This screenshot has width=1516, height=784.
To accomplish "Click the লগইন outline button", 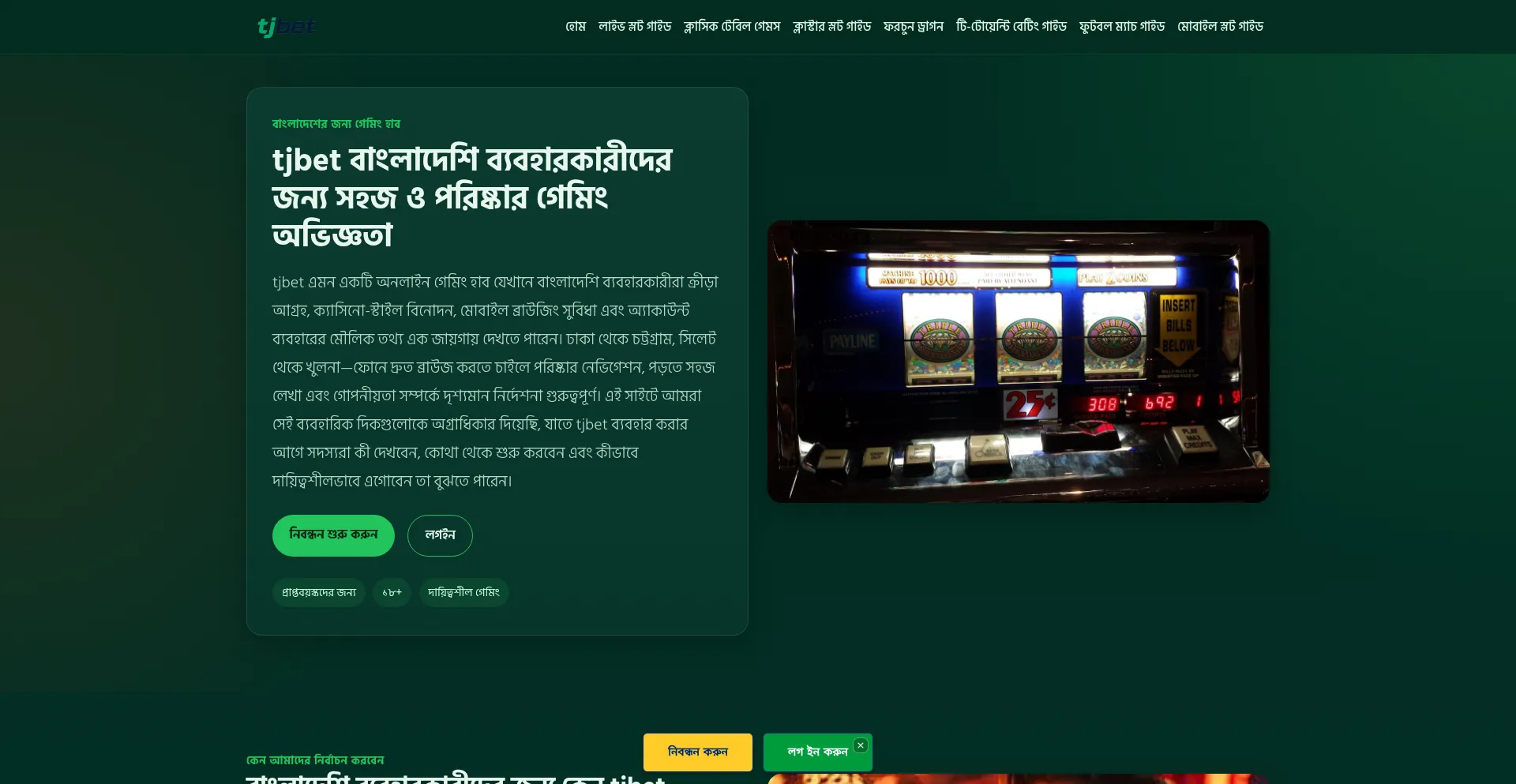I will point(440,535).
